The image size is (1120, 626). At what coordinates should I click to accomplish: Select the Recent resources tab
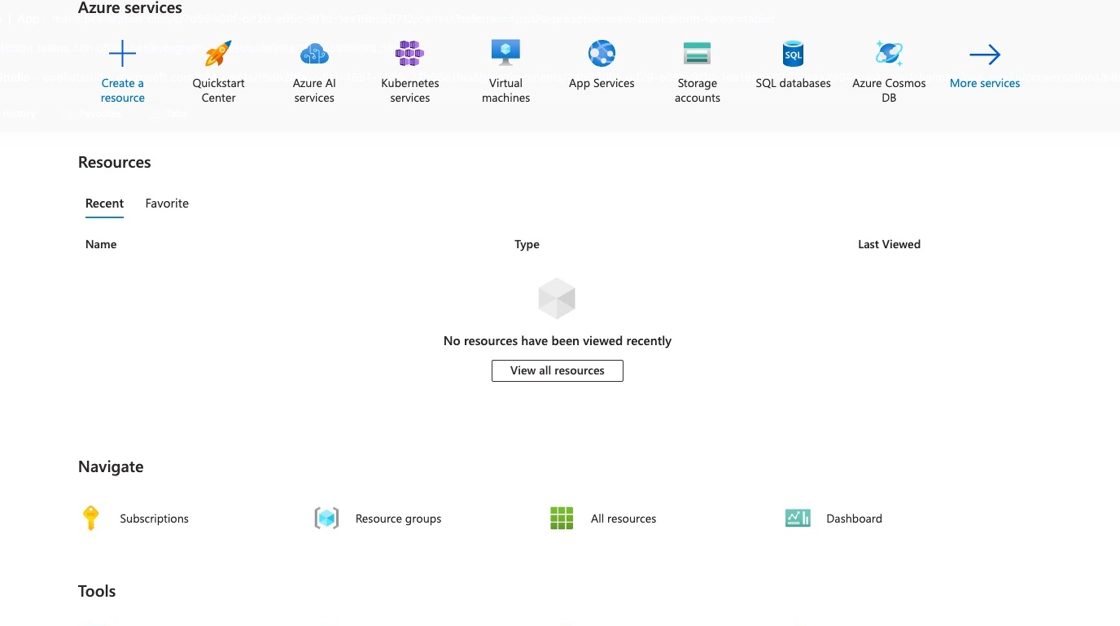(104, 203)
